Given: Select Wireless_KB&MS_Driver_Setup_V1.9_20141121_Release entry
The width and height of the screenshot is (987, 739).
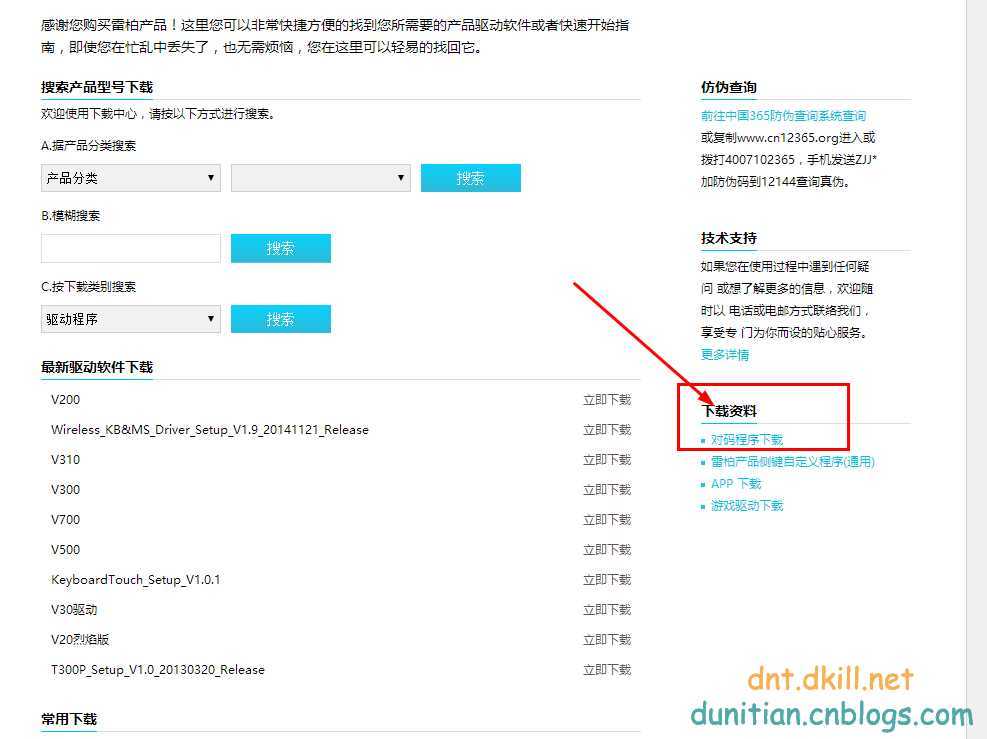Looking at the screenshot, I should pos(210,430).
